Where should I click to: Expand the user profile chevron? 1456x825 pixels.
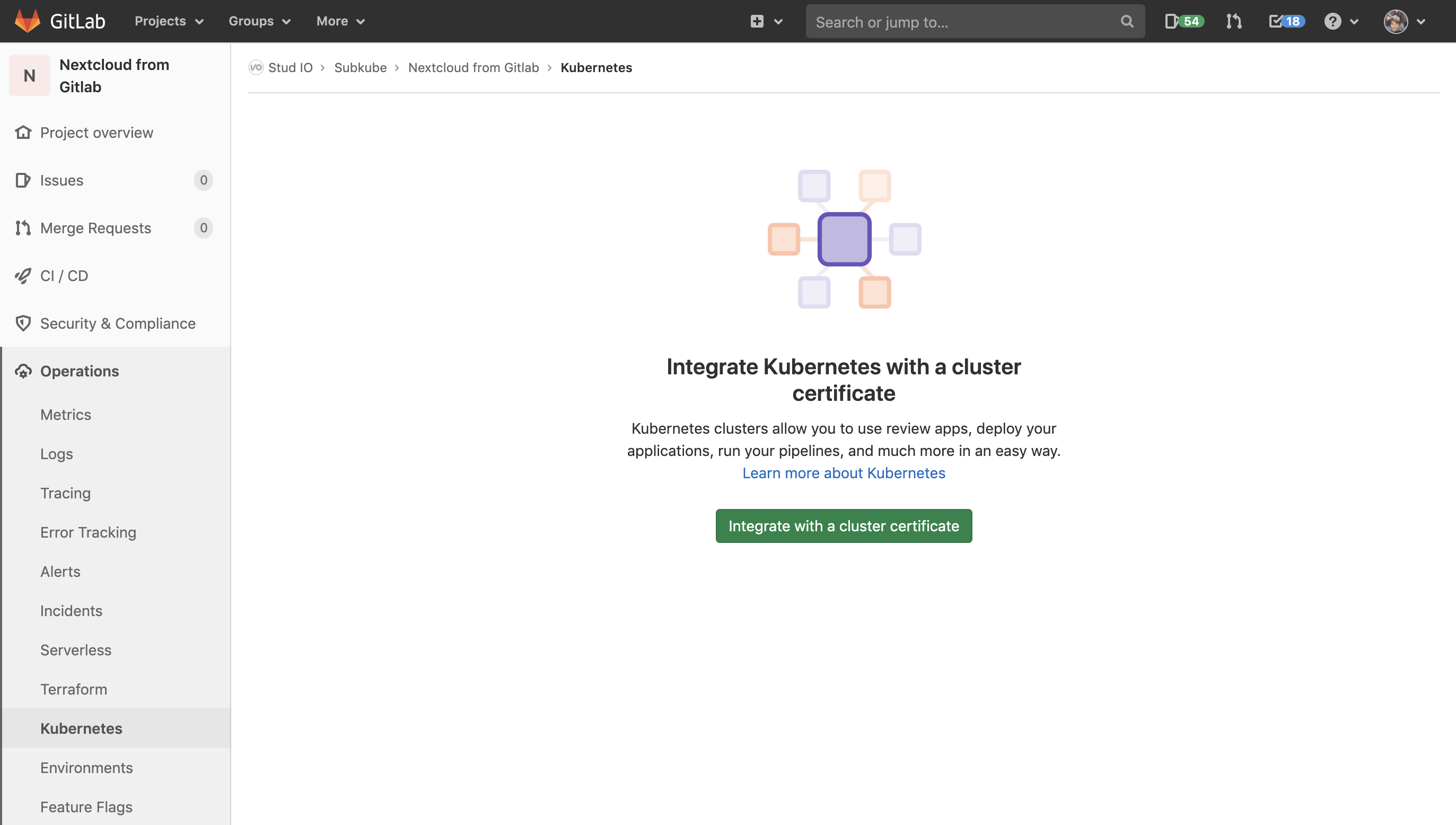pos(1421,22)
